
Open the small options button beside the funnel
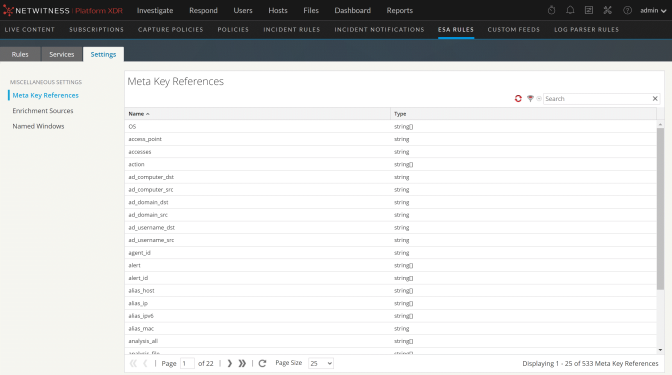tap(539, 99)
